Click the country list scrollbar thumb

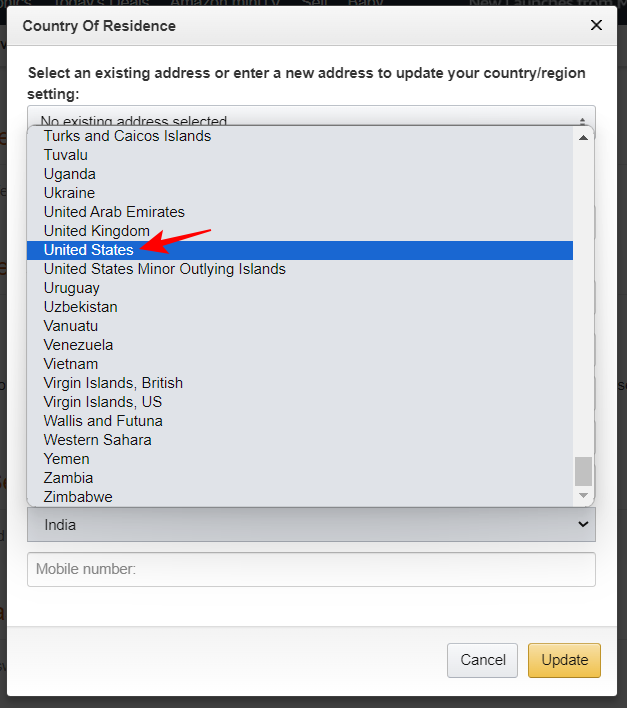tap(584, 470)
